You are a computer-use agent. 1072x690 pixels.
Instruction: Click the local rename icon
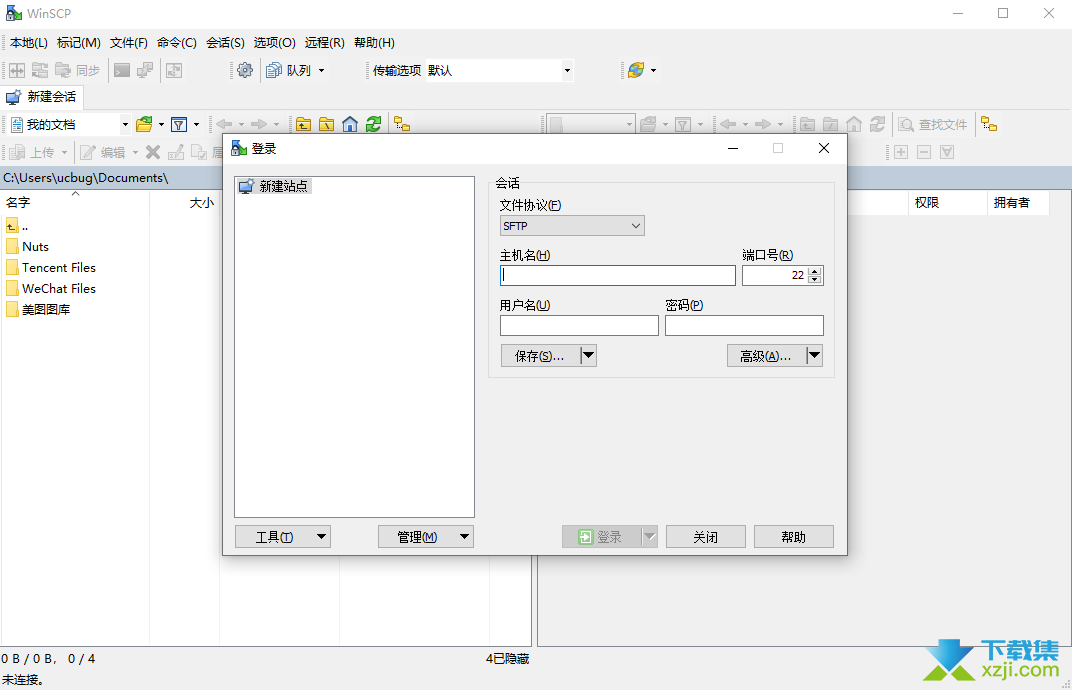click(x=176, y=152)
